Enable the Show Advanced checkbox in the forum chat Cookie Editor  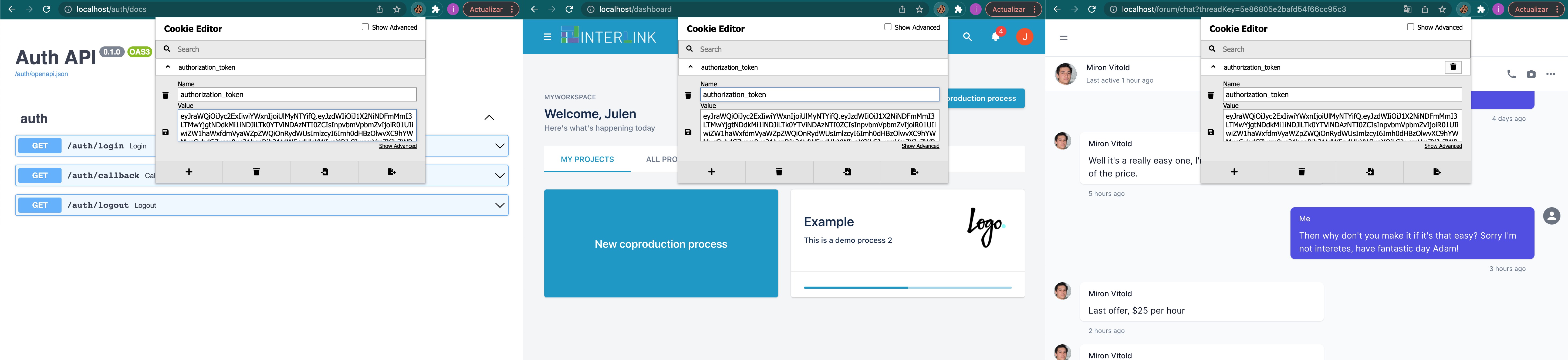[x=1410, y=27]
